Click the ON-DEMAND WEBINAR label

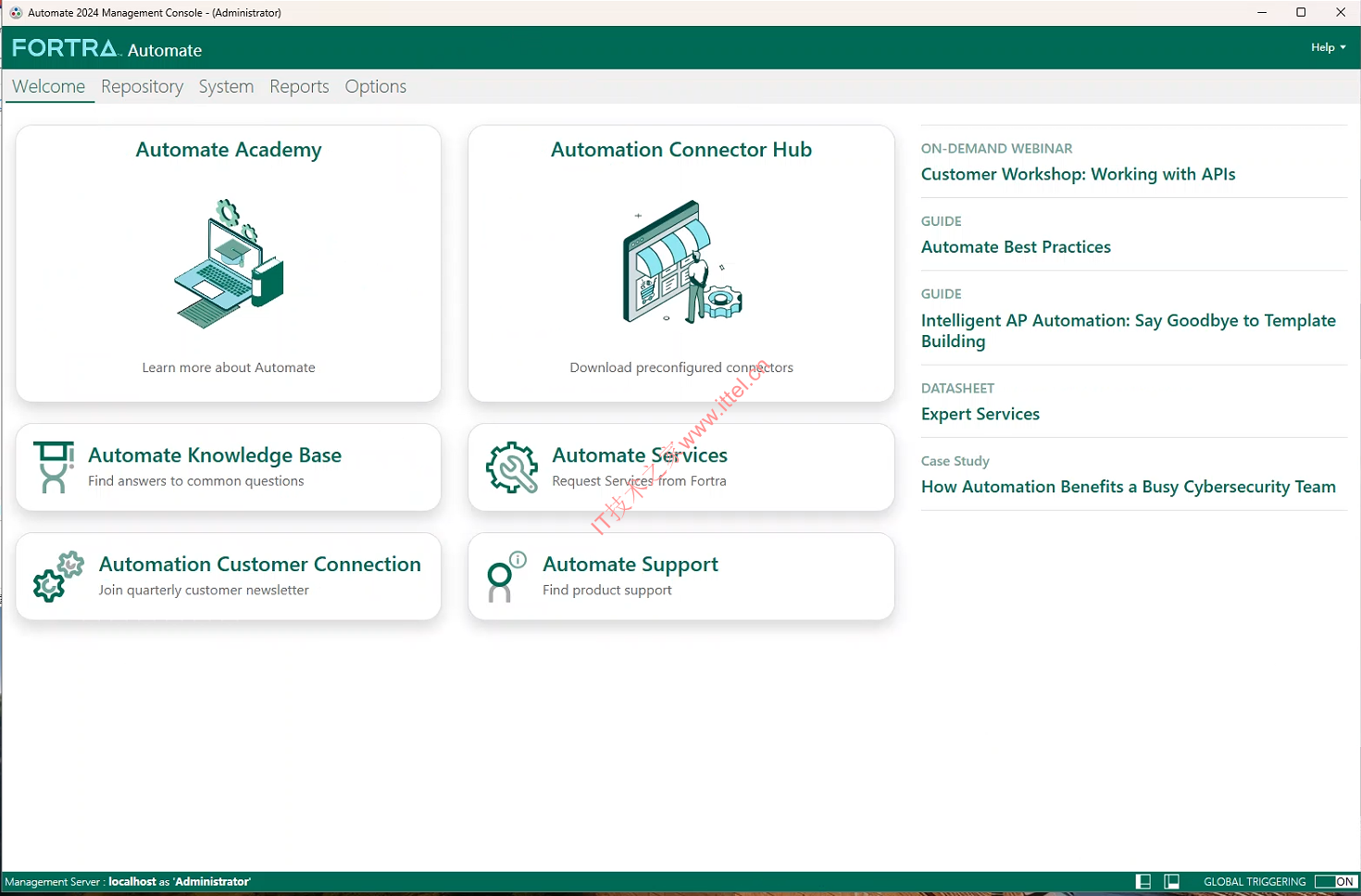(996, 148)
